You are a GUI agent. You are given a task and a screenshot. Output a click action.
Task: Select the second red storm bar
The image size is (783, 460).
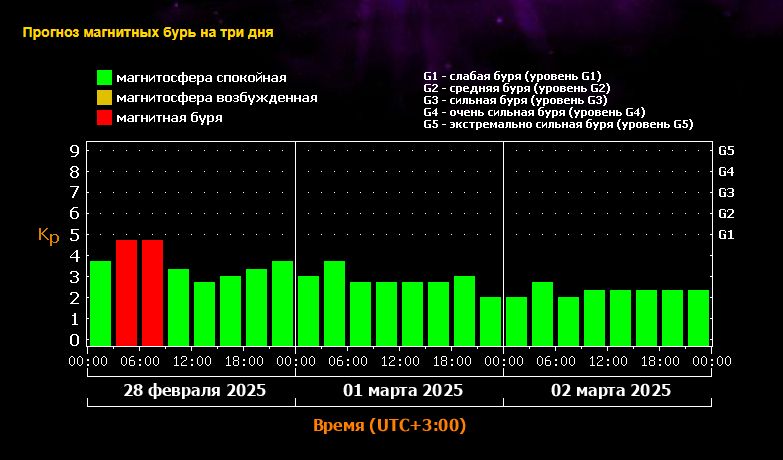point(152,292)
